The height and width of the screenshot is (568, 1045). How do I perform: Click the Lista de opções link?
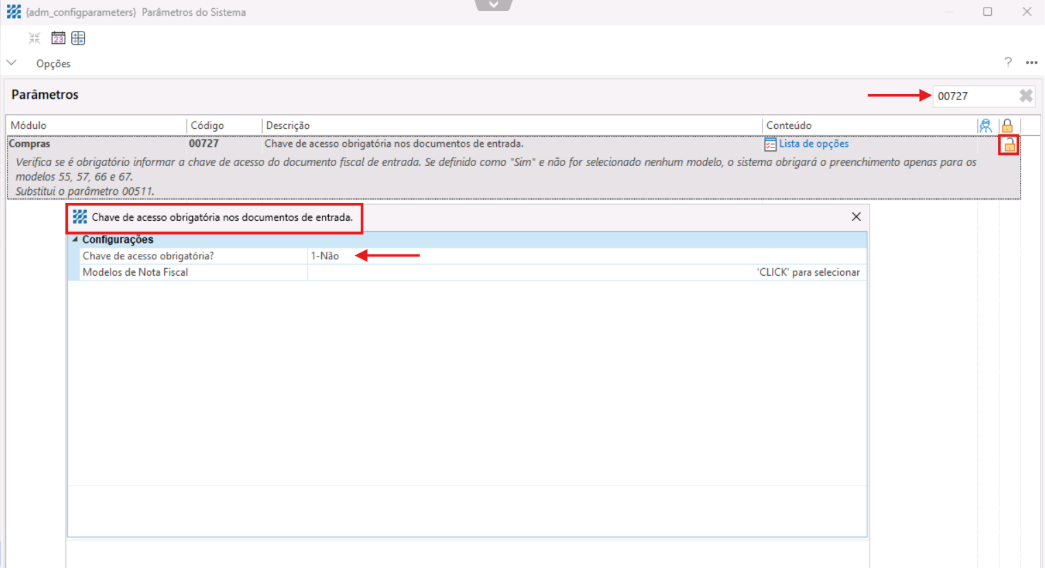(813, 144)
